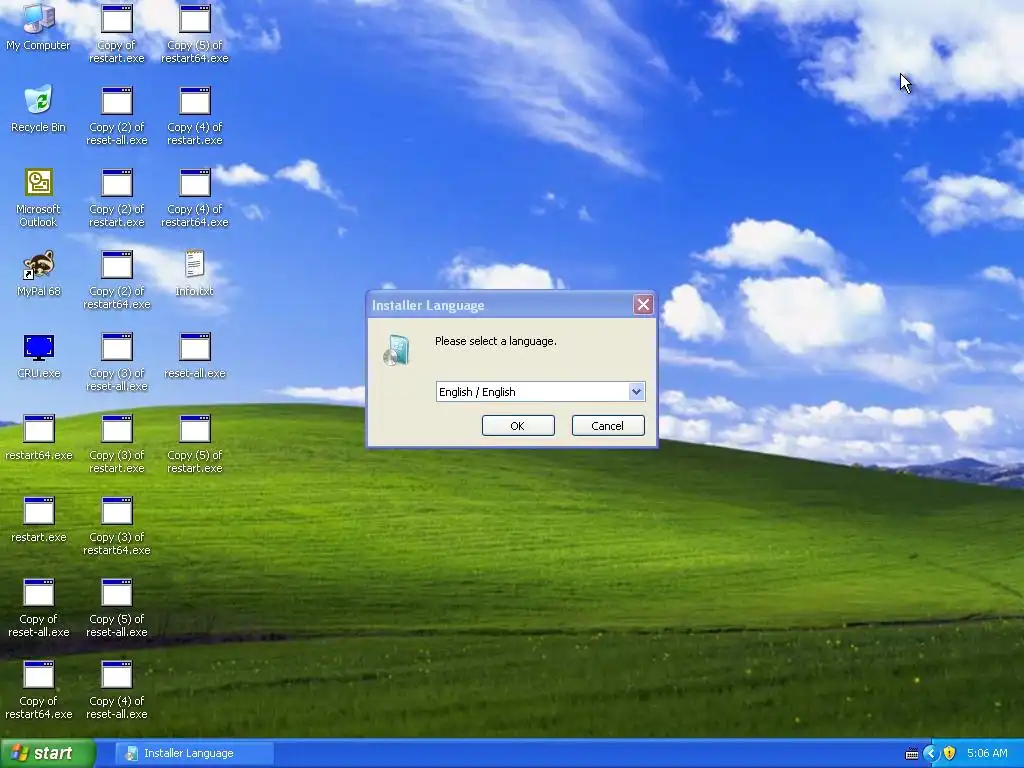Viewport: 1024px width, 768px height.
Task: Confirm language with OK button
Action: pyautogui.click(x=518, y=426)
